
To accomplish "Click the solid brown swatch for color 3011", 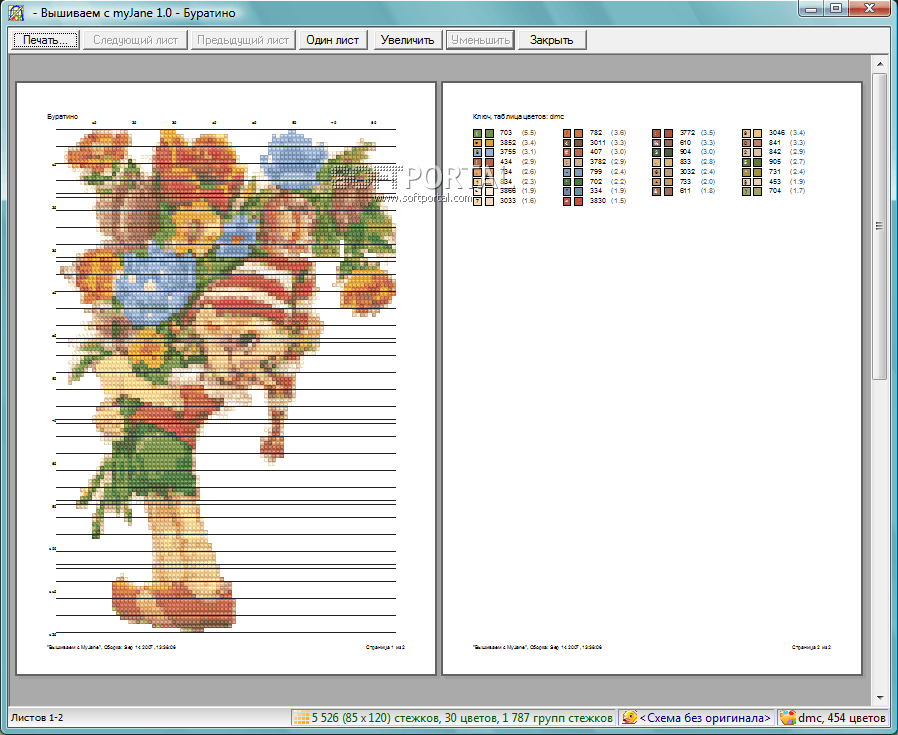I will pos(578,143).
